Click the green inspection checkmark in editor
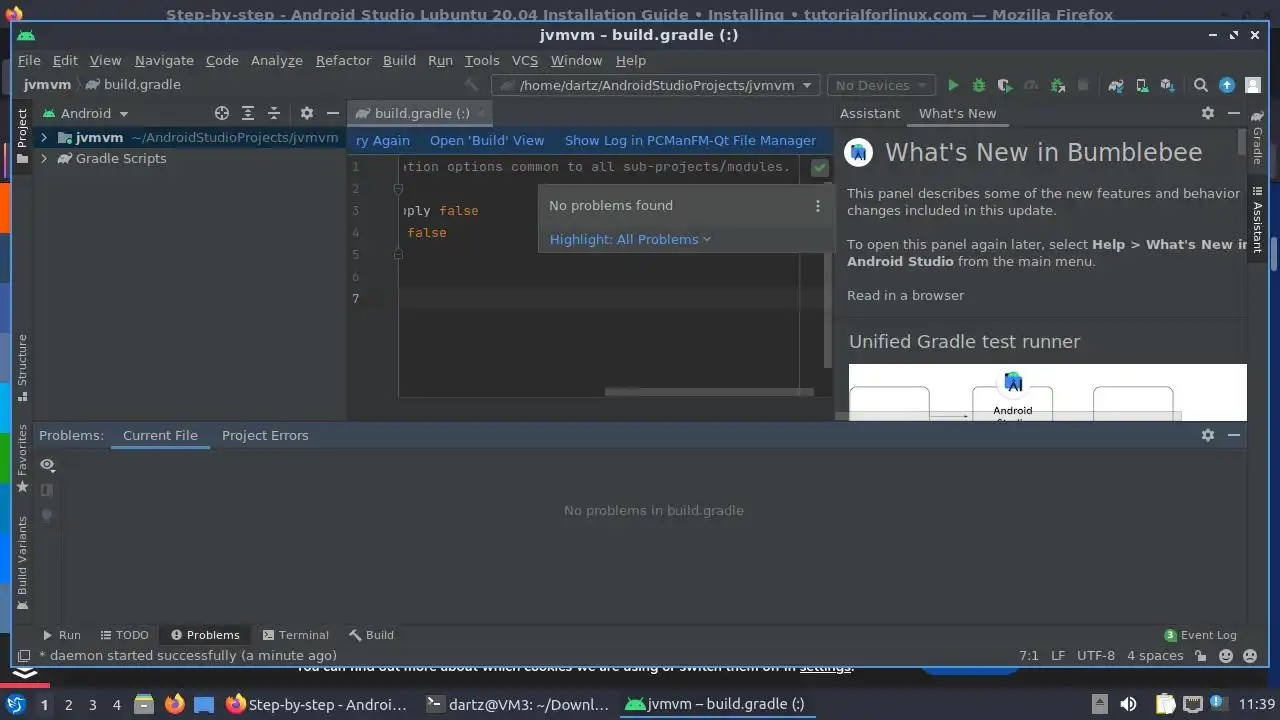The width and height of the screenshot is (1280, 720). [x=820, y=168]
